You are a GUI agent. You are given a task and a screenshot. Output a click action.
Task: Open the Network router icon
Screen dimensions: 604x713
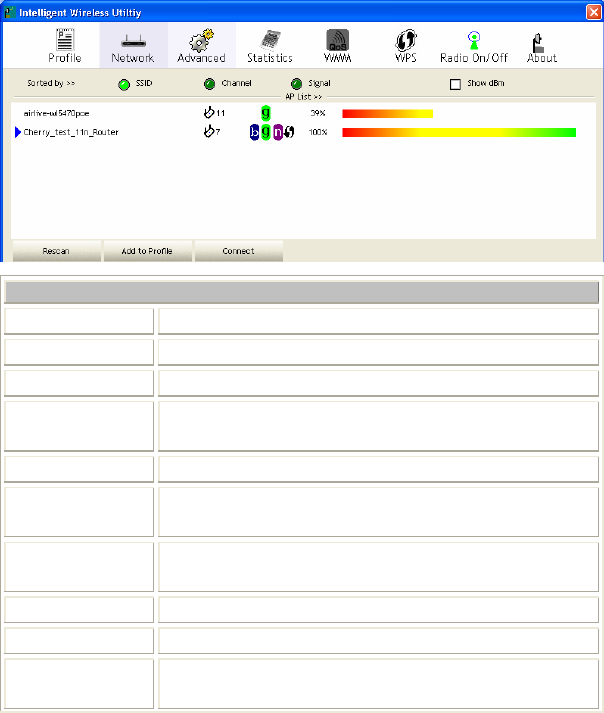[133, 42]
